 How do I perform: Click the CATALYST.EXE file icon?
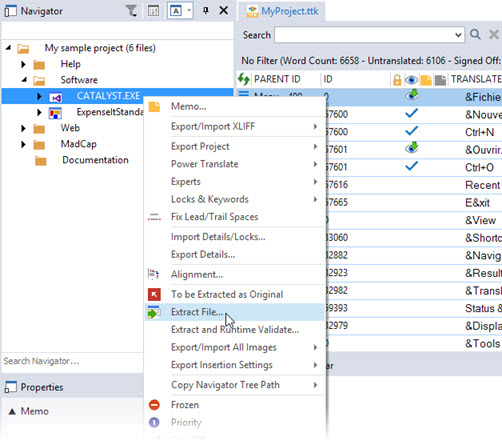(56, 97)
